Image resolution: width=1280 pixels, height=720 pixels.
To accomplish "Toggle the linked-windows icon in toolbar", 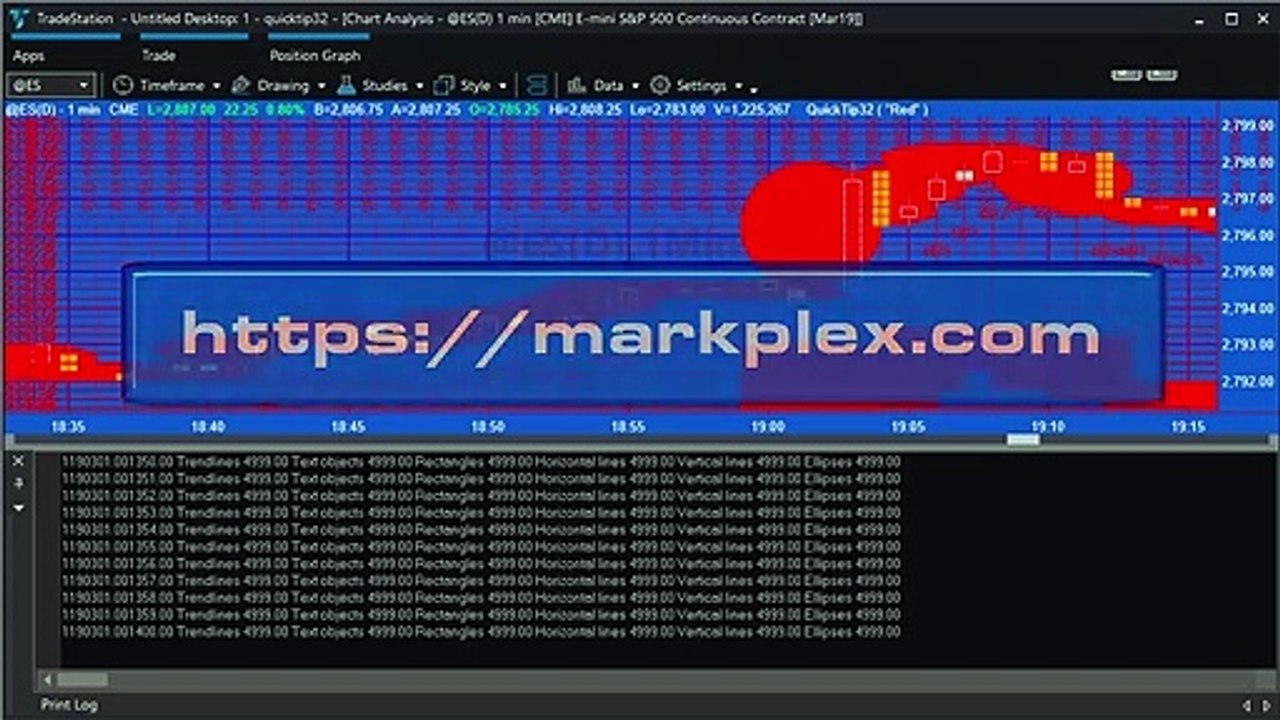I will [x=537, y=85].
